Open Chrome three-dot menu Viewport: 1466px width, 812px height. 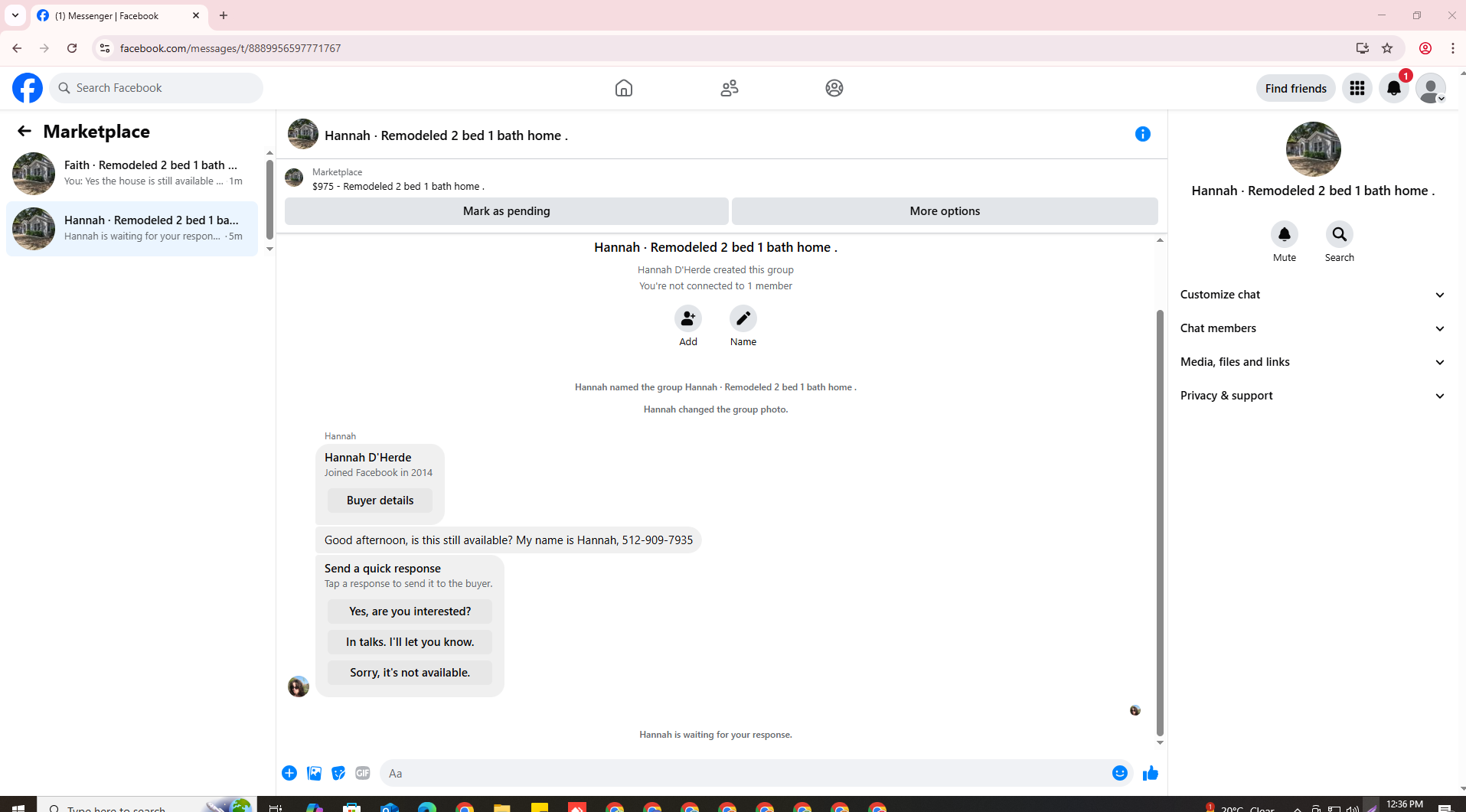pos(1453,48)
